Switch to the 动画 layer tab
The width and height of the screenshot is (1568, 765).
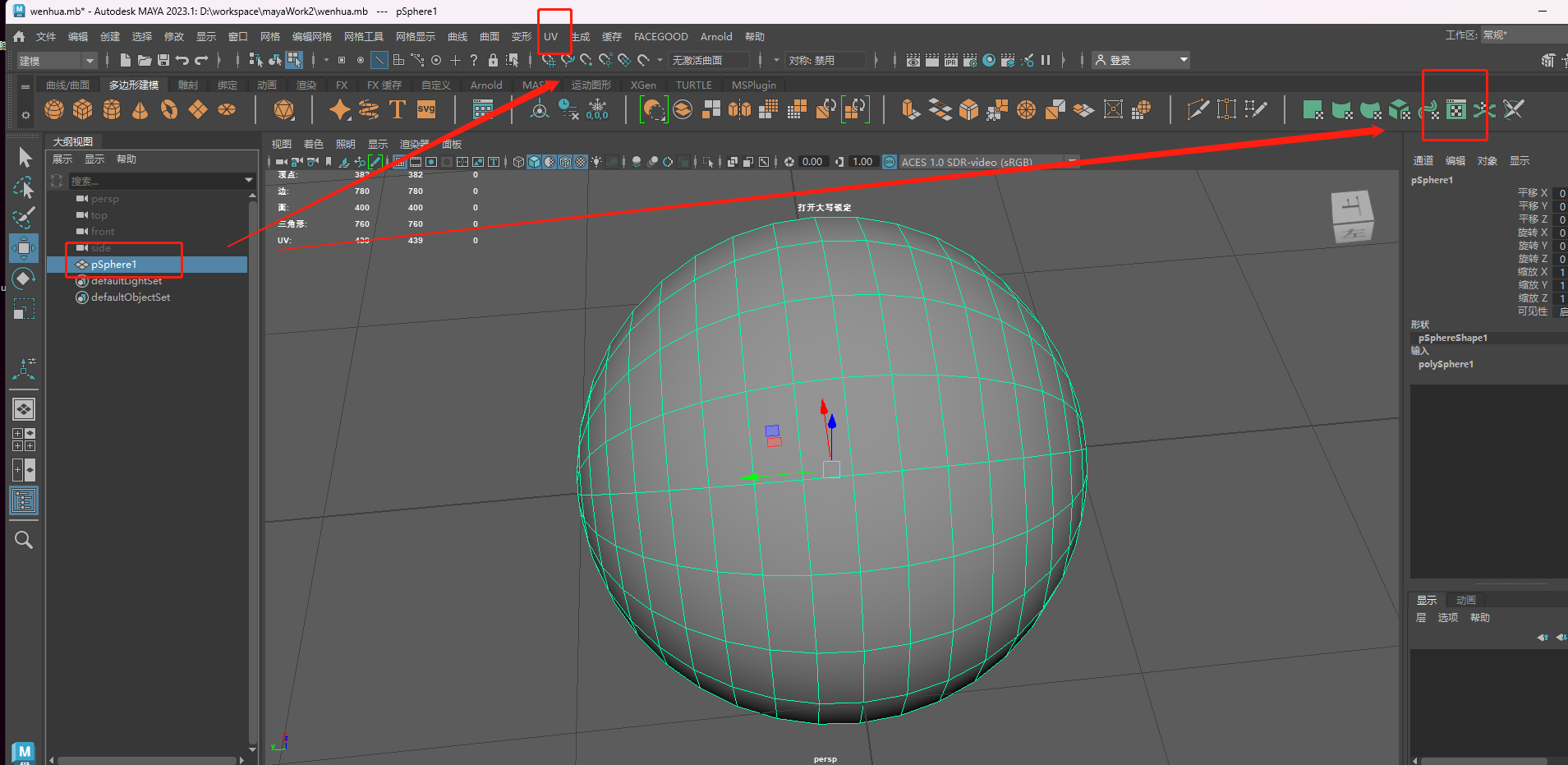pyautogui.click(x=1466, y=600)
